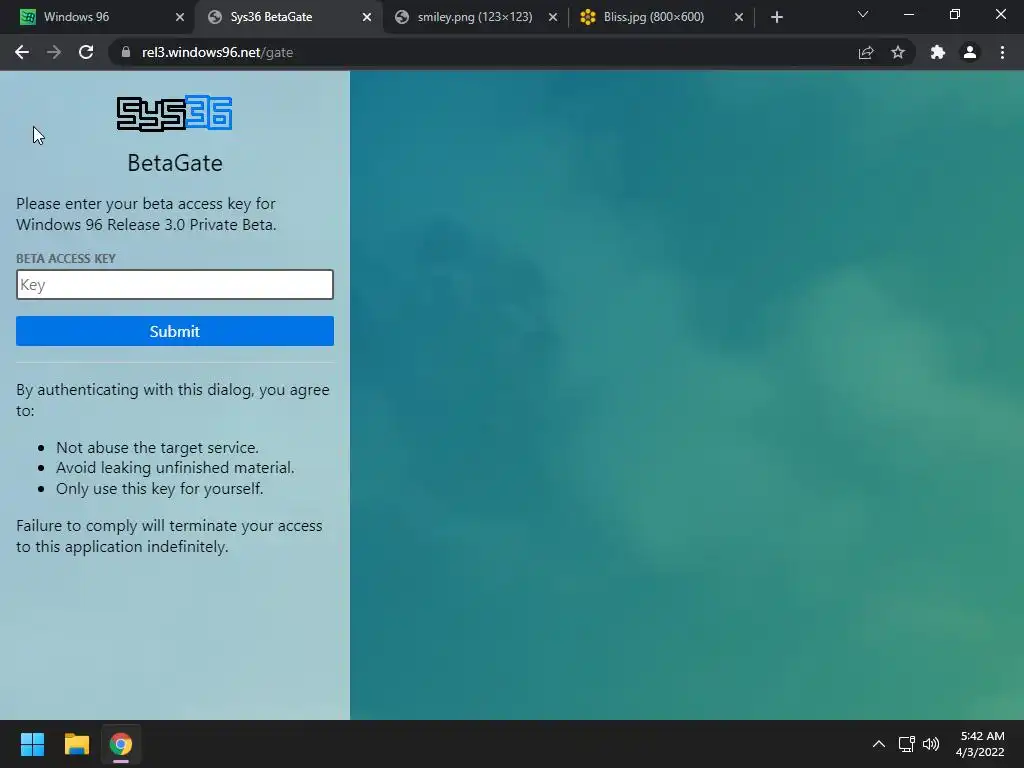Image resolution: width=1024 pixels, height=768 pixels.
Task: Click 'Avoid leaking unfinished material.' text
Action: [x=175, y=468]
